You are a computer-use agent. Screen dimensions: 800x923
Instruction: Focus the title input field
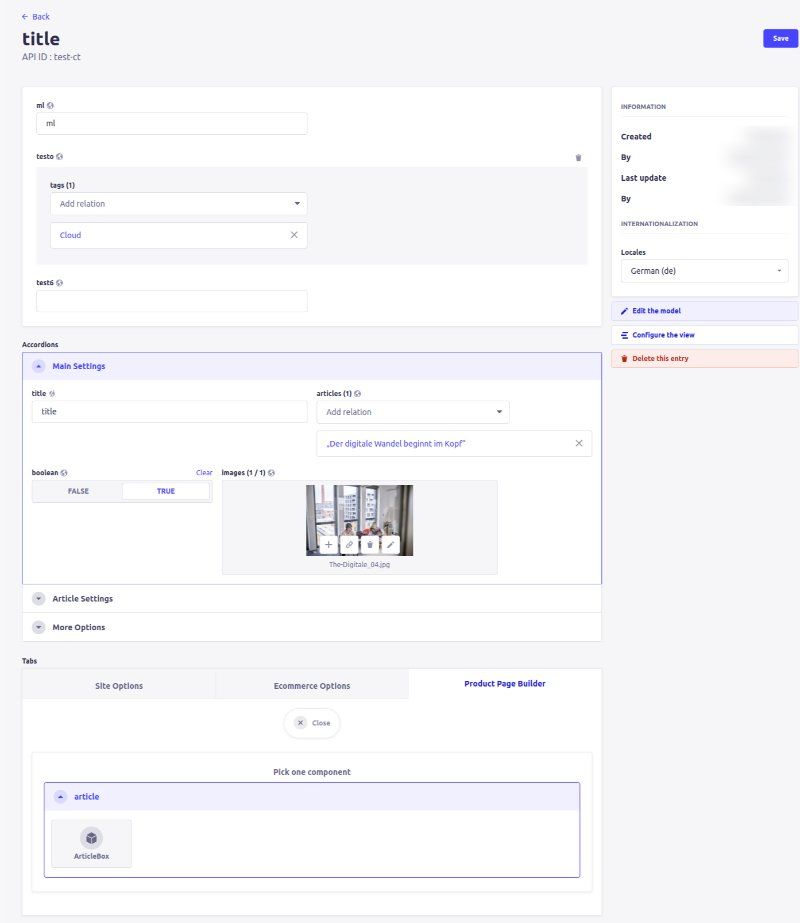pyautogui.click(x=170, y=411)
